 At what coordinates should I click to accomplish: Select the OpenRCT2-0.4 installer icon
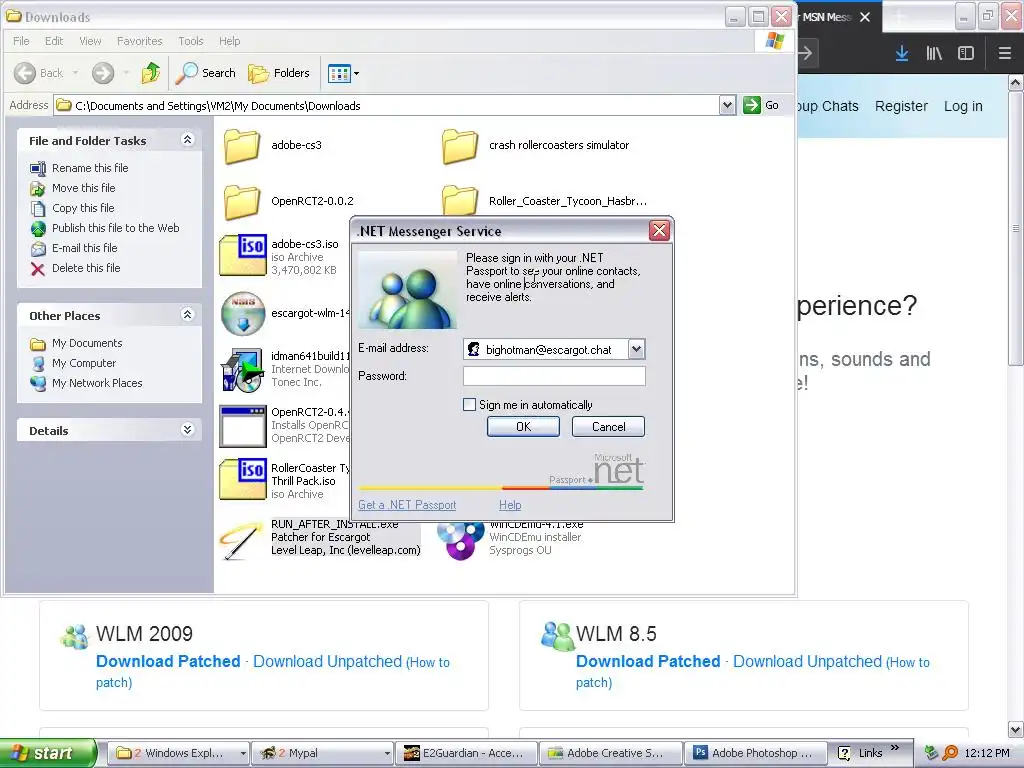(243, 426)
